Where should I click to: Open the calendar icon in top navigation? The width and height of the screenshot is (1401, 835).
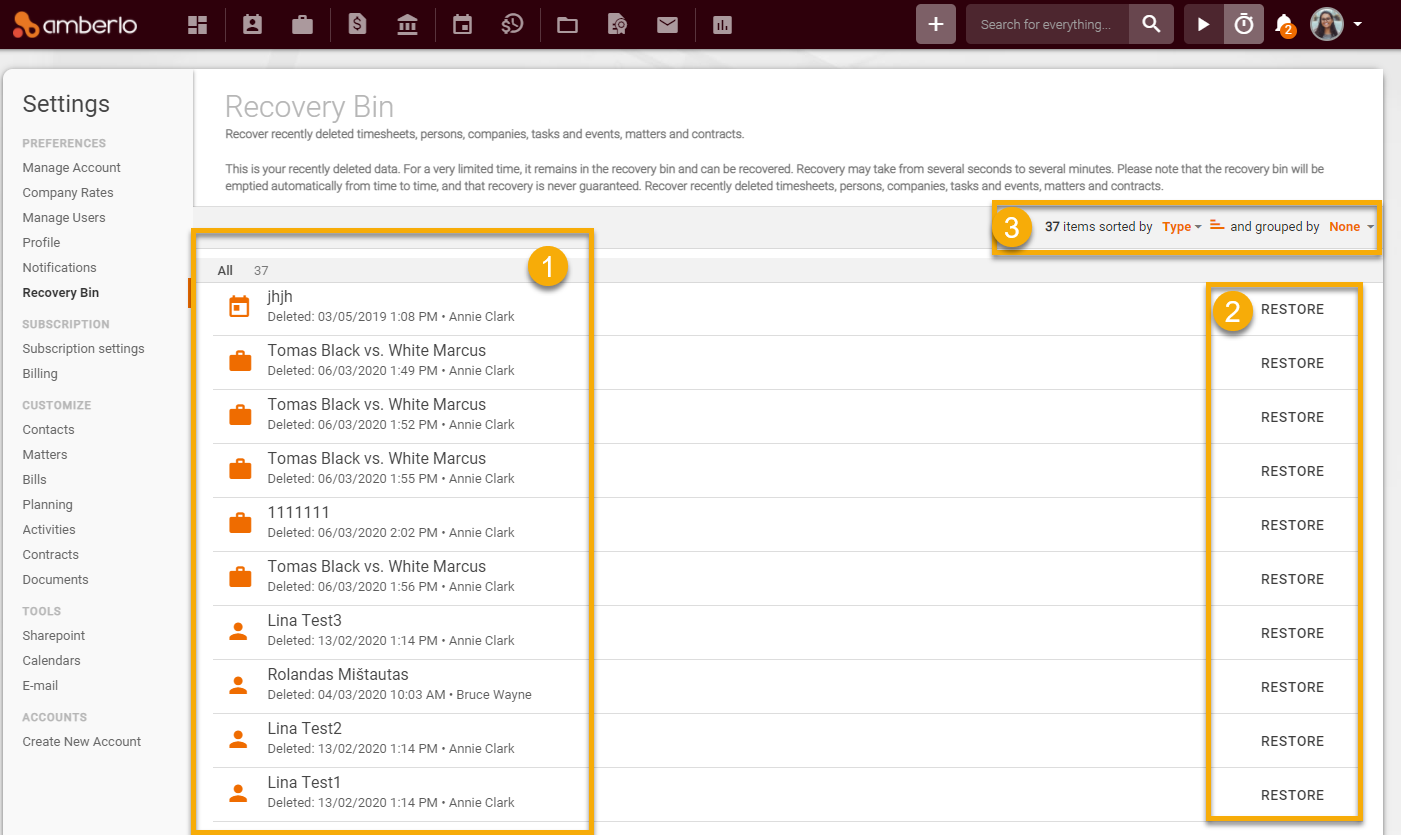pyautogui.click(x=462, y=25)
